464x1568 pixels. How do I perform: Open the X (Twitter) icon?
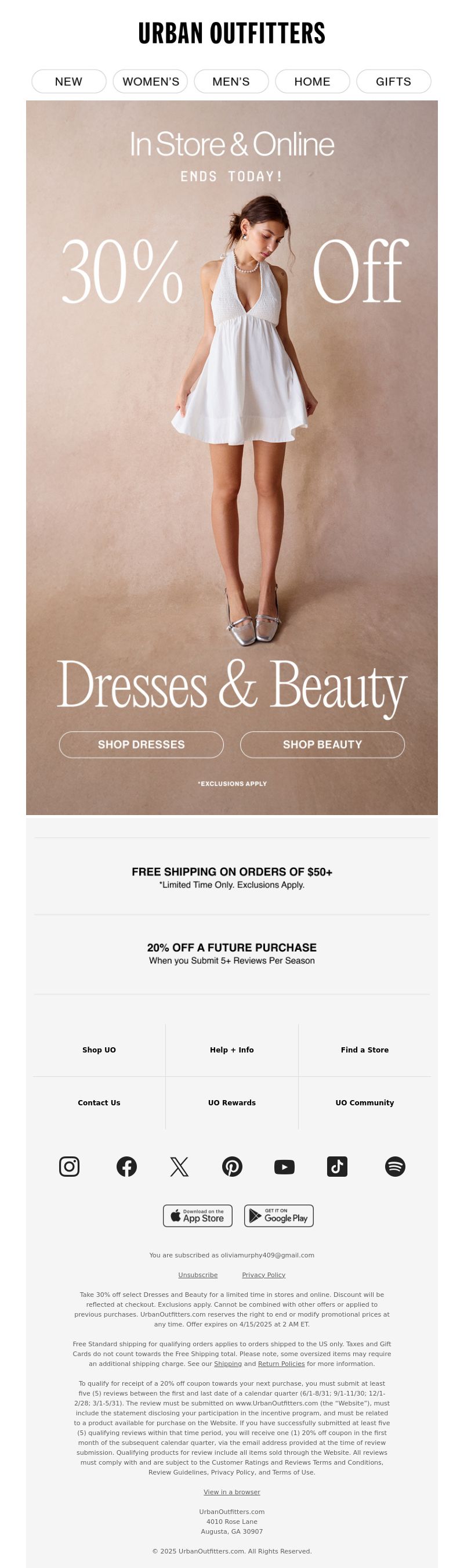(x=179, y=1166)
